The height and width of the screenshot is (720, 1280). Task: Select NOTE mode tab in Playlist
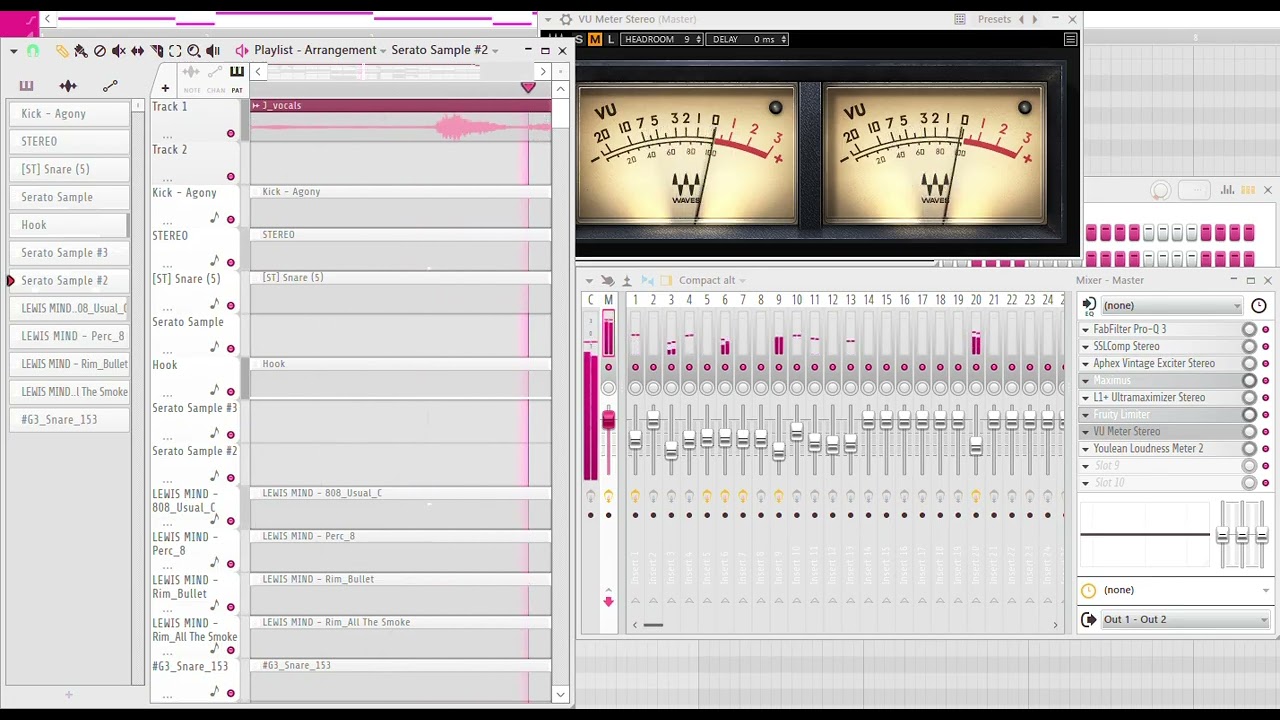tap(191, 78)
